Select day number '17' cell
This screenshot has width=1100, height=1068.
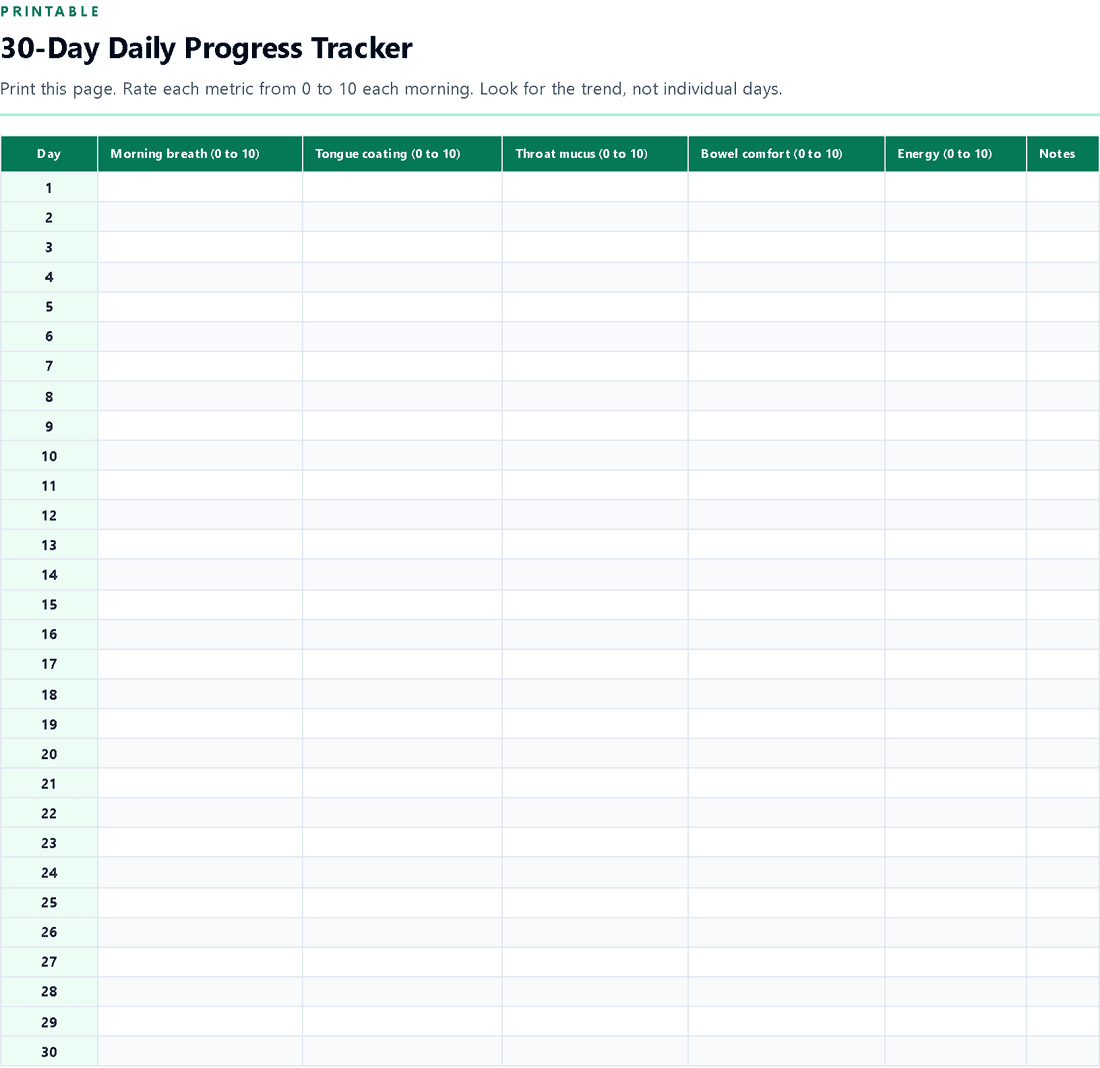pyautogui.click(x=49, y=664)
